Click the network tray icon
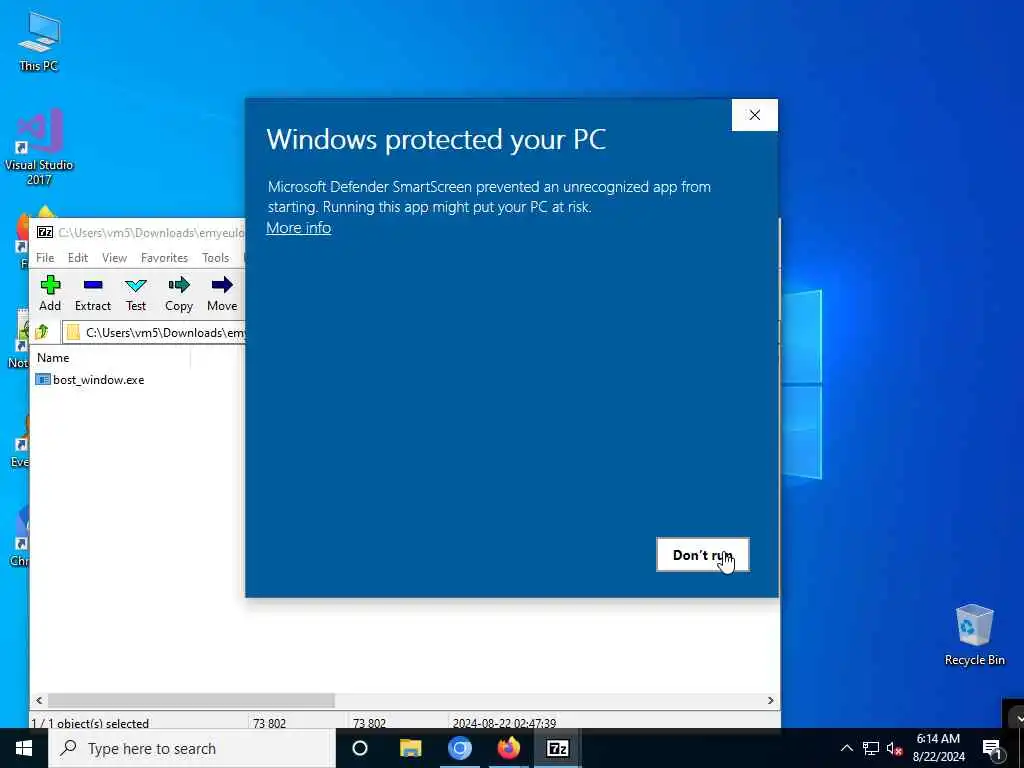Viewport: 1024px width, 768px height. (x=871, y=748)
